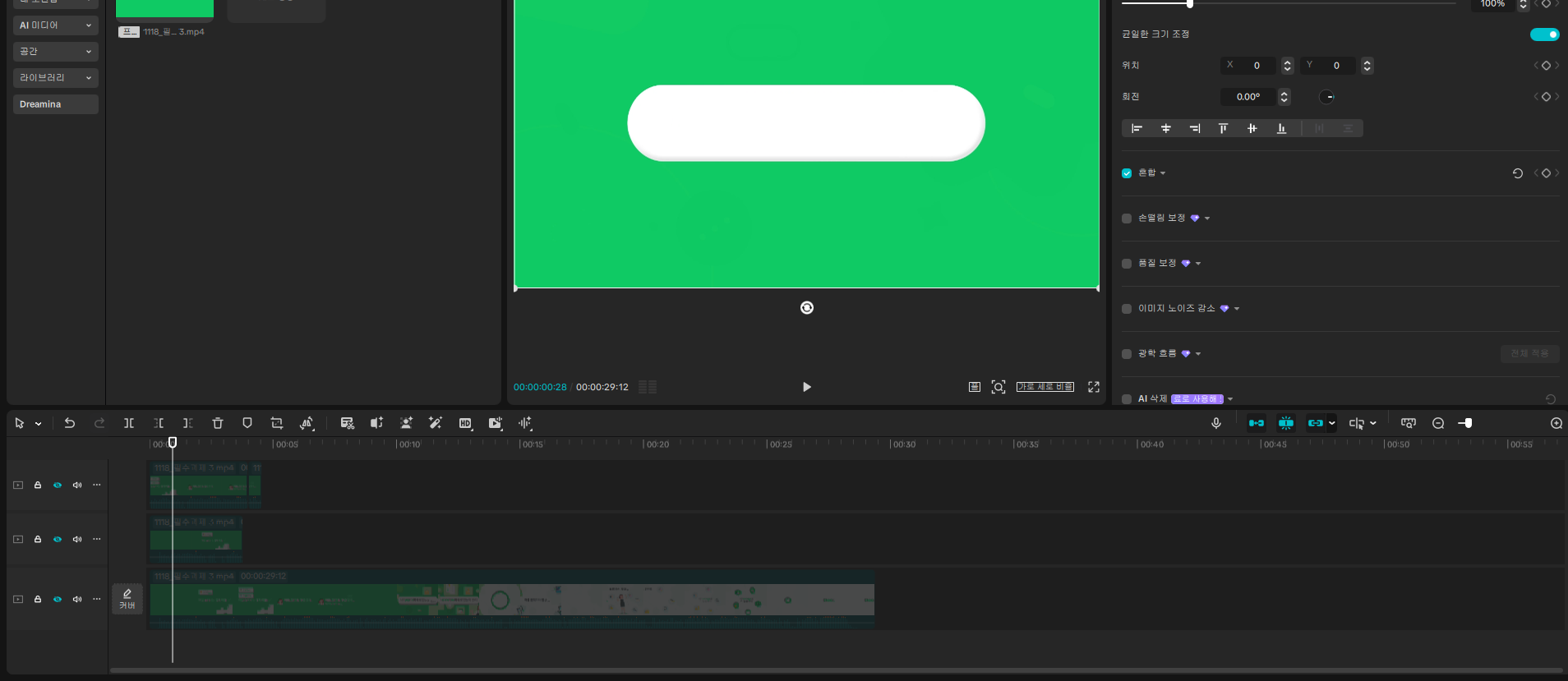1568x681 pixels.
Task: Toggle main track magnet snapping
Action: coord(1257,423)
